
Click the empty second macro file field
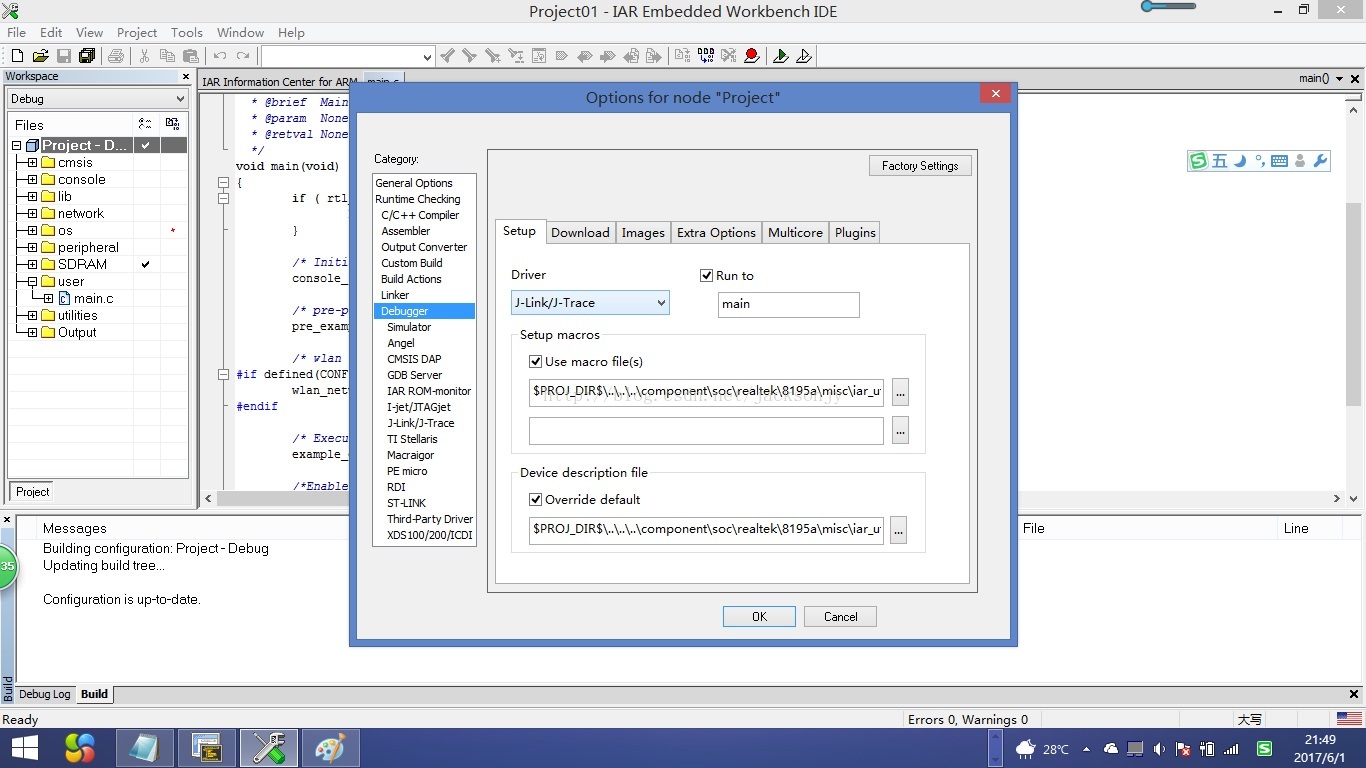[706, 431]
